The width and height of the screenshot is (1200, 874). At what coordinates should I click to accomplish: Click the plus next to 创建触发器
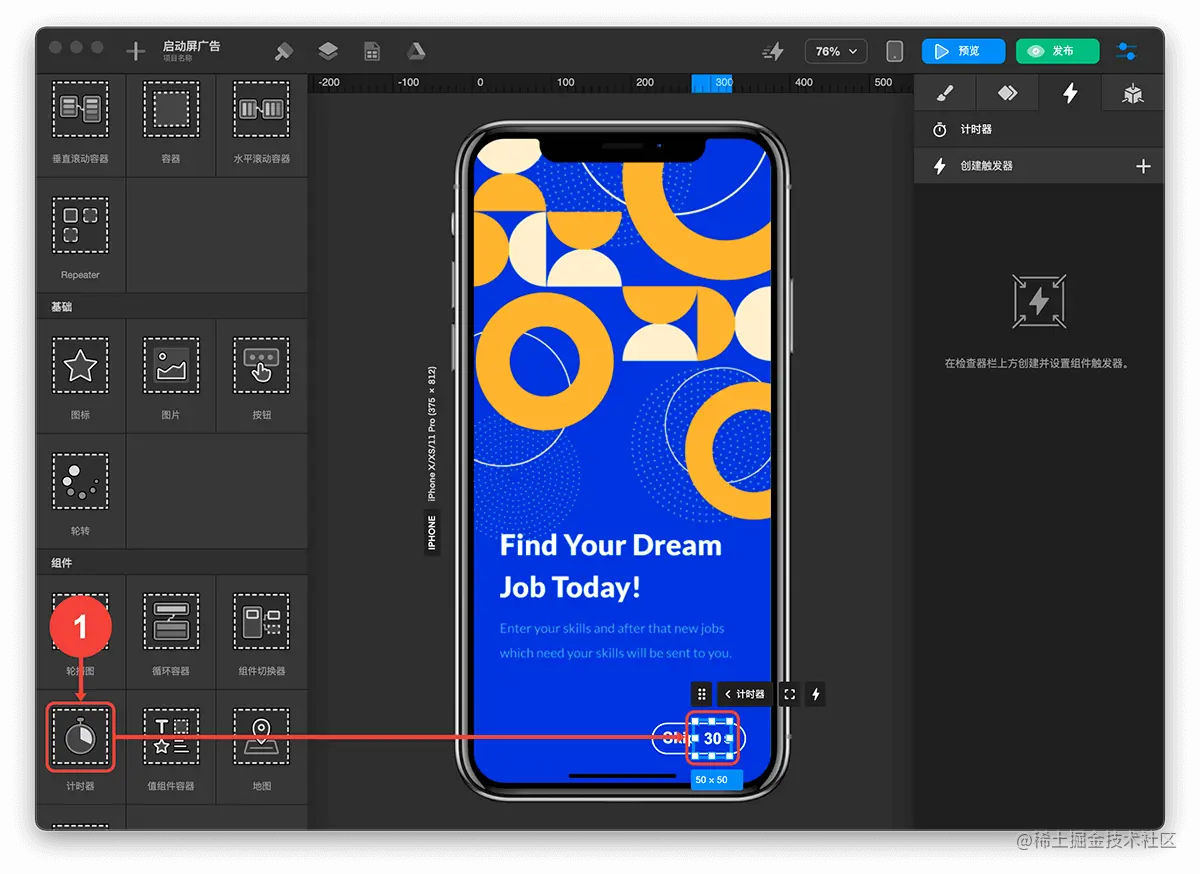pyautogui.click(x=1144, y=166)
